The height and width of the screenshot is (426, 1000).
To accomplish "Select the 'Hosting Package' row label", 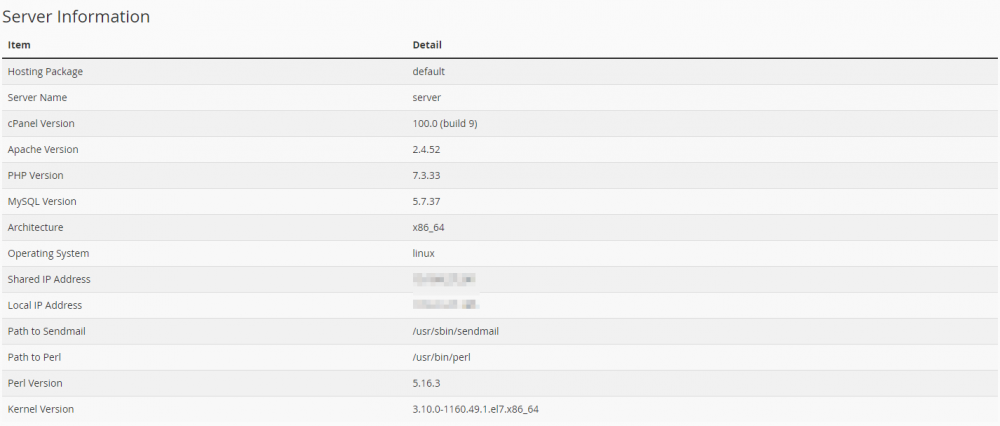I will click(45, 71).
